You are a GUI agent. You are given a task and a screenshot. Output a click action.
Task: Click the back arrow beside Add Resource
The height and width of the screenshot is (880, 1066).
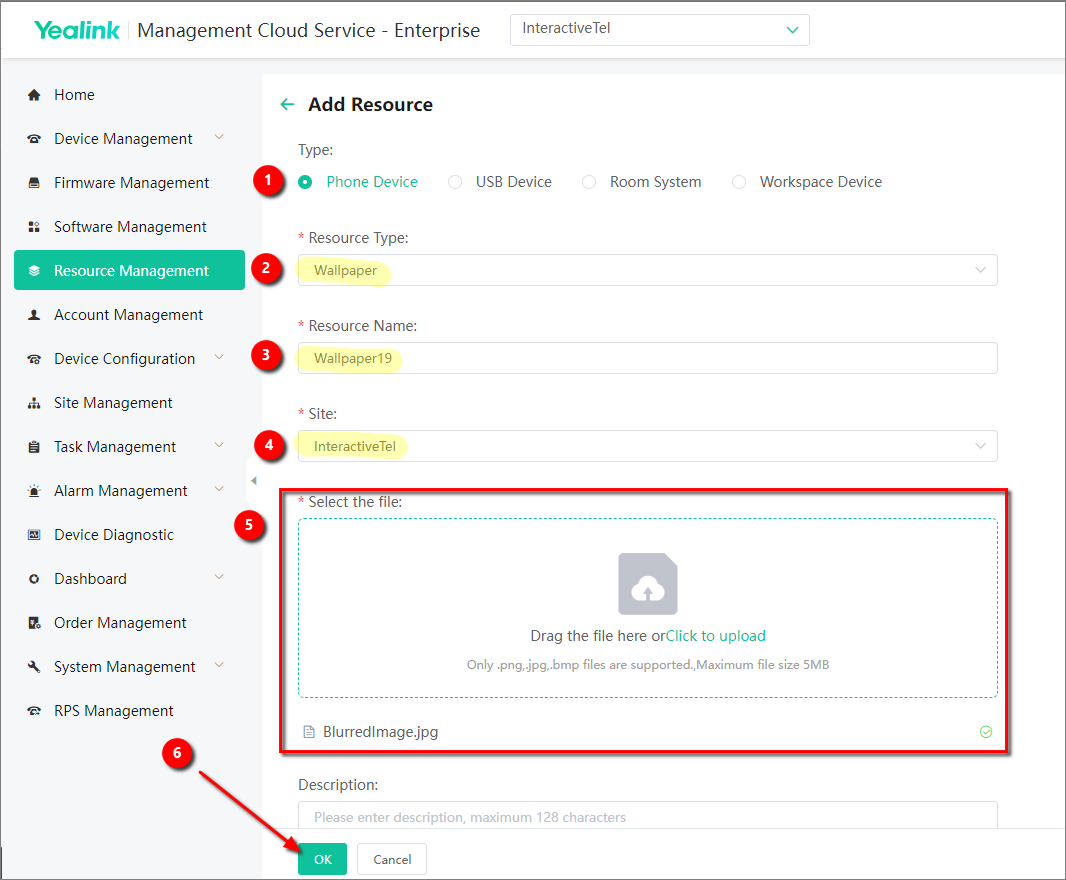point(288,105)
